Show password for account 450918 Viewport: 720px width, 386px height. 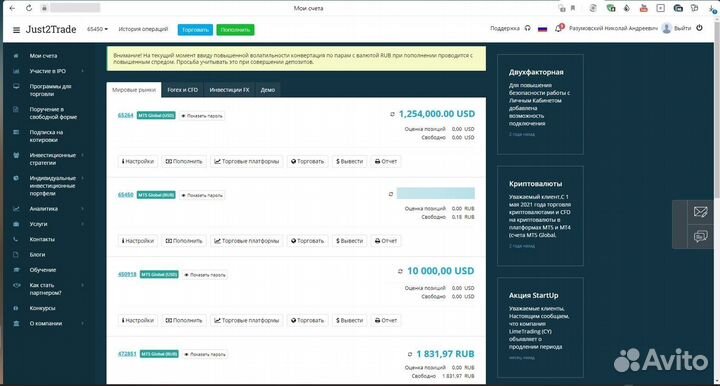coord(205,274)
